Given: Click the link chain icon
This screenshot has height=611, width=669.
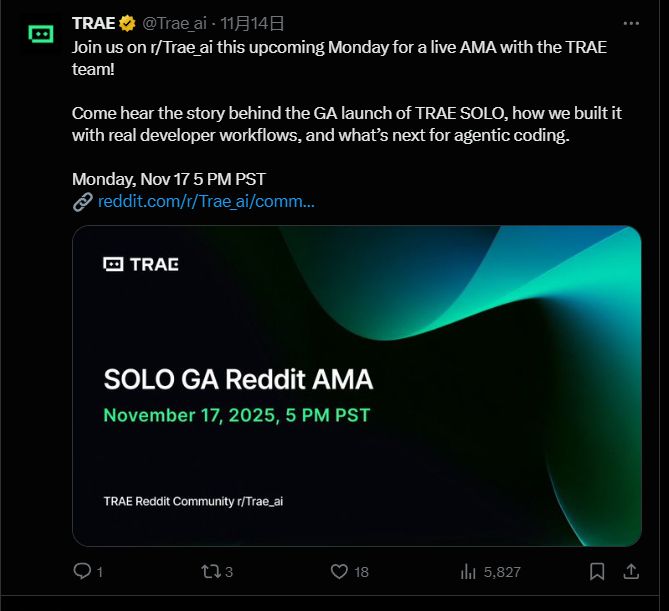Looking at the screenshot, I should pos(83,201).
